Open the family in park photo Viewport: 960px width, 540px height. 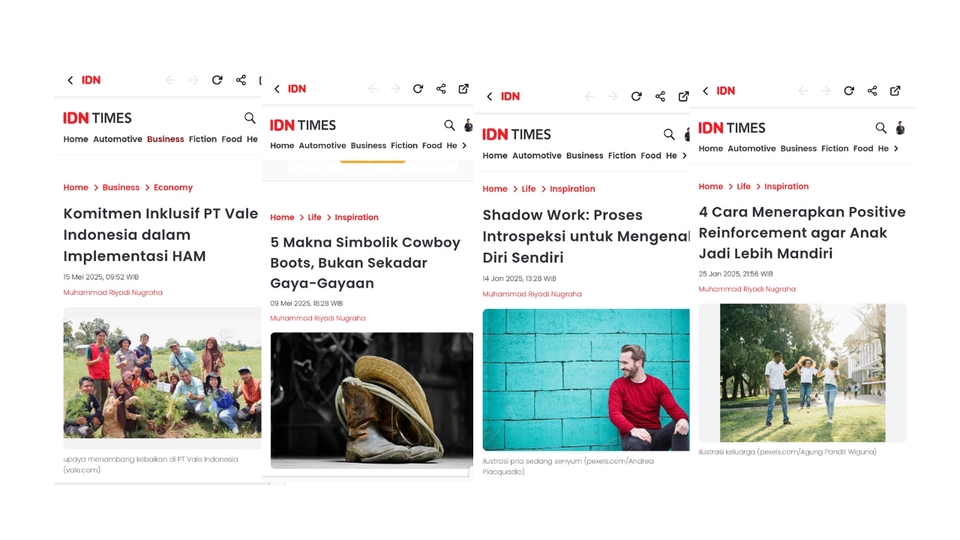(803, 373)
